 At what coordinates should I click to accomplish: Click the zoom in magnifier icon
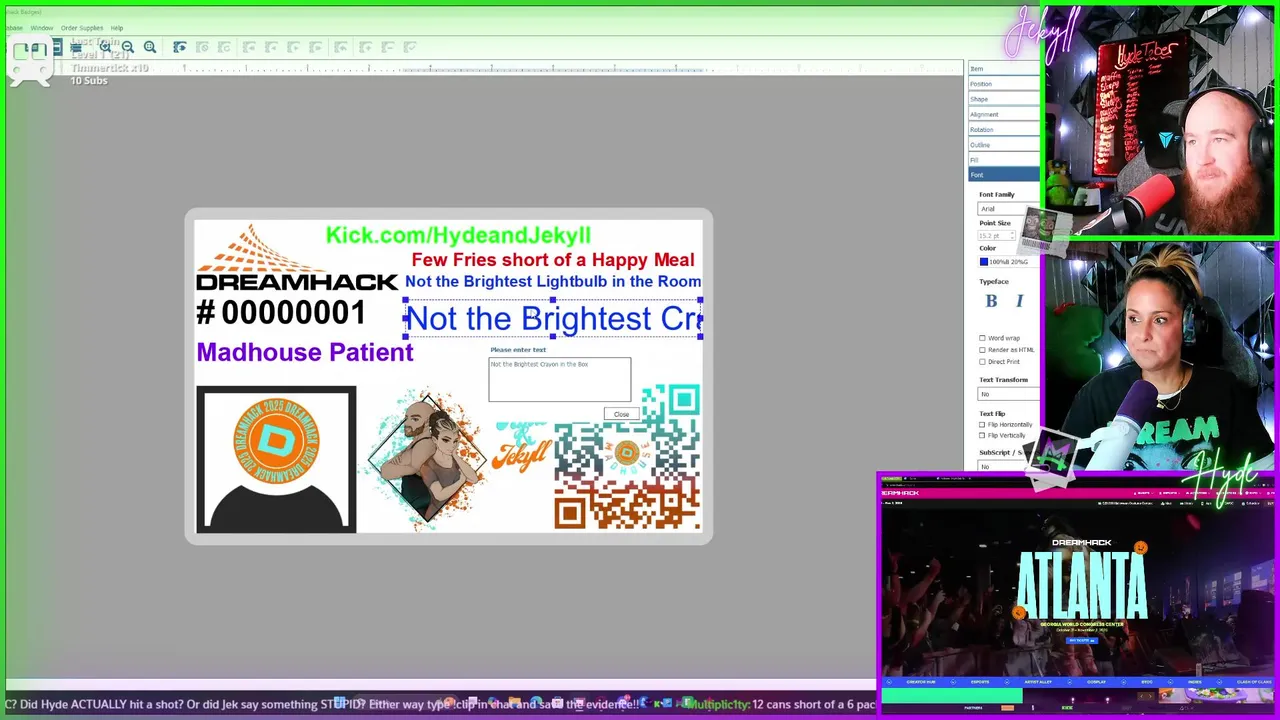pyautogui.click(x=105, y=47)
